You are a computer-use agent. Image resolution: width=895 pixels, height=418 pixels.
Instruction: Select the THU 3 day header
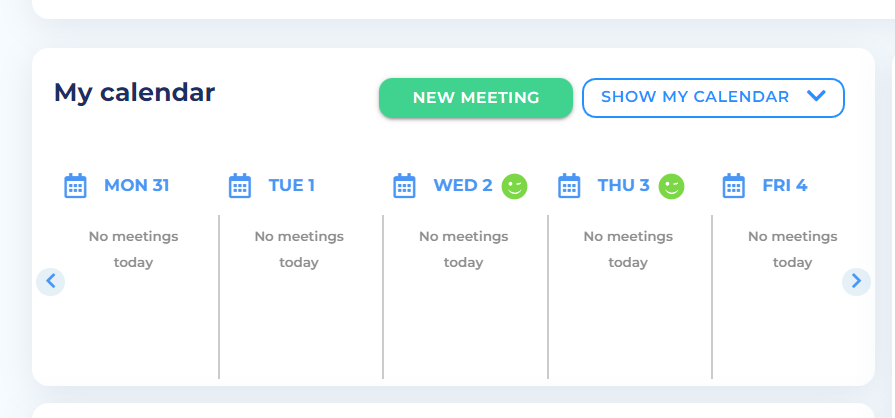point(623,186)
